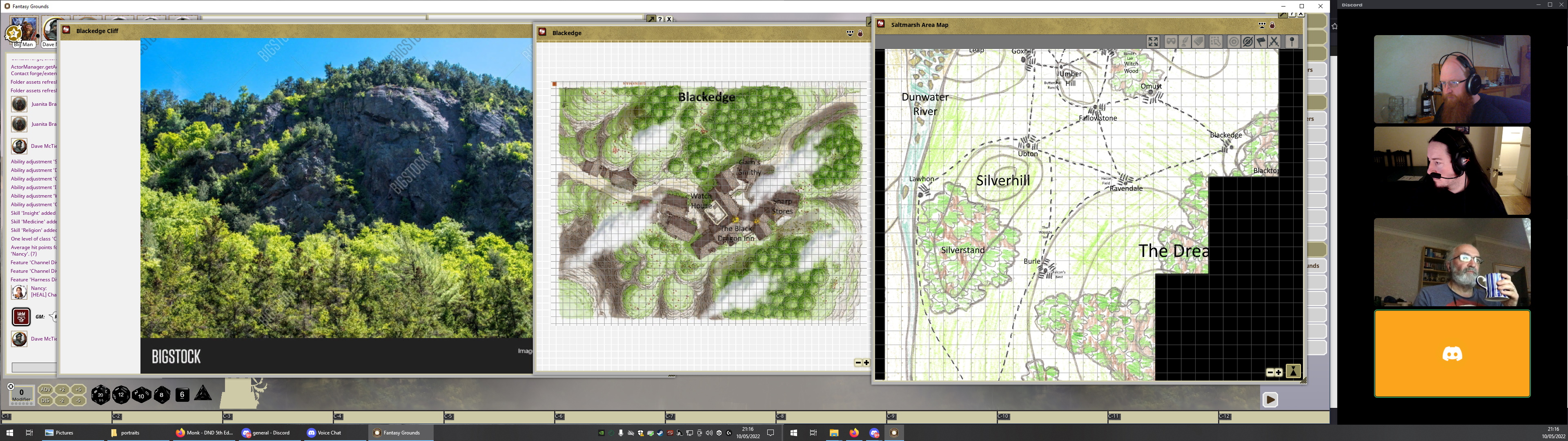Toggle the DIS disadvantage button
This screenshot has width=1568, height=441.
click(x=46, y=400)
